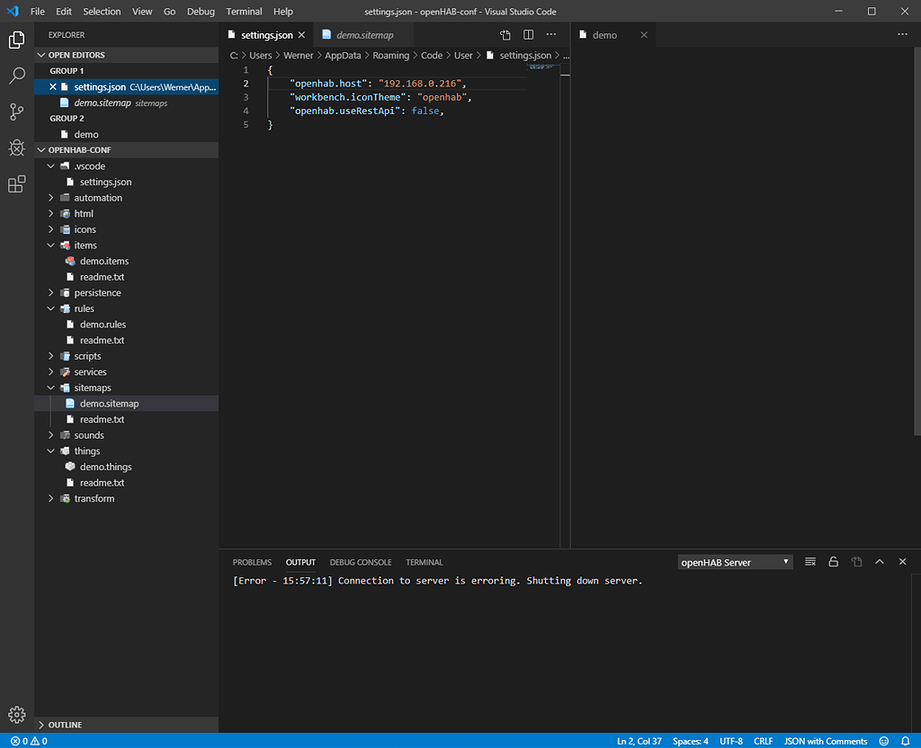This screenshot has width=921, height=748.
Task: Open the Source Control view
Action: click(16, 112)
